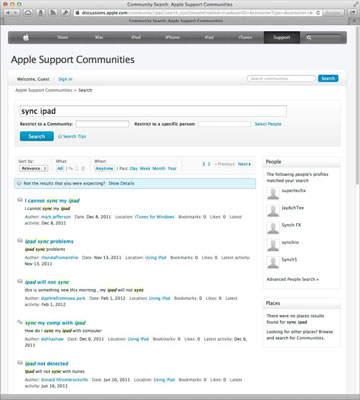Open iPod in Apple navigation bar
The height and width of the screenshot is (400, 360).
[x=136, y=37]
